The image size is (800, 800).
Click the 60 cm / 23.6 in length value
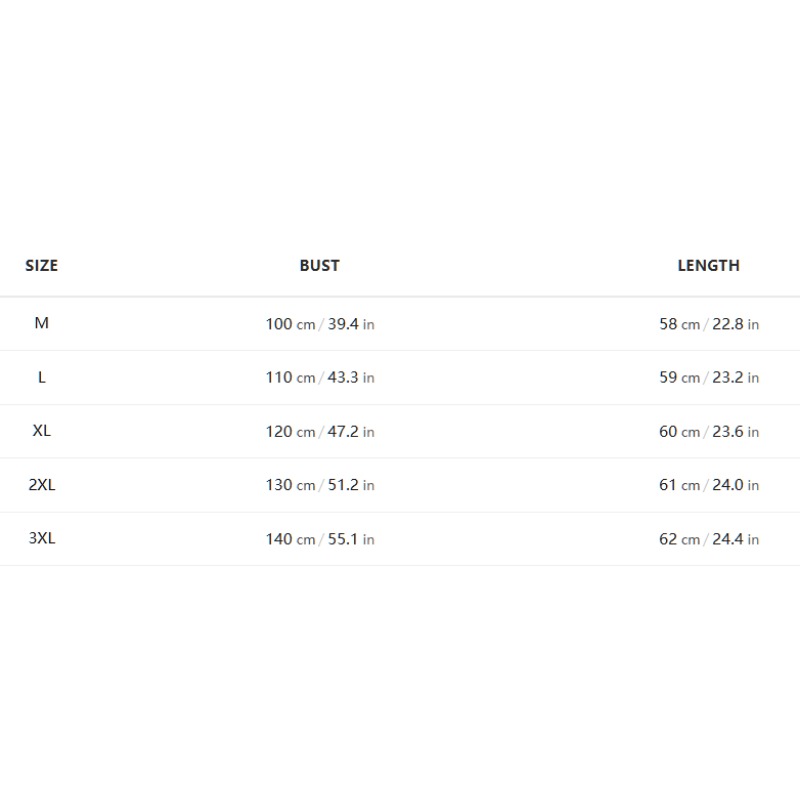709,432
